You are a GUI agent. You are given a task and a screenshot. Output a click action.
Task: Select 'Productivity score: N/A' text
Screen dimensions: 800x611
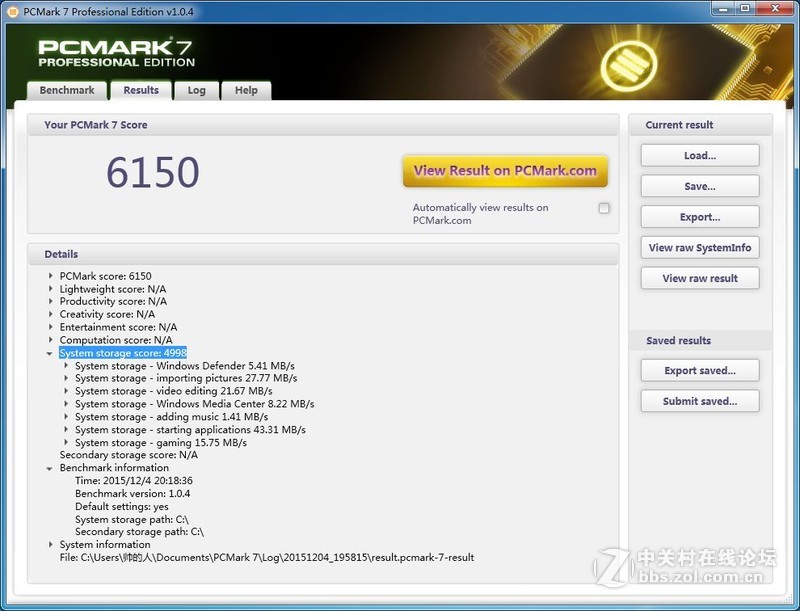(x=113, y=301)
